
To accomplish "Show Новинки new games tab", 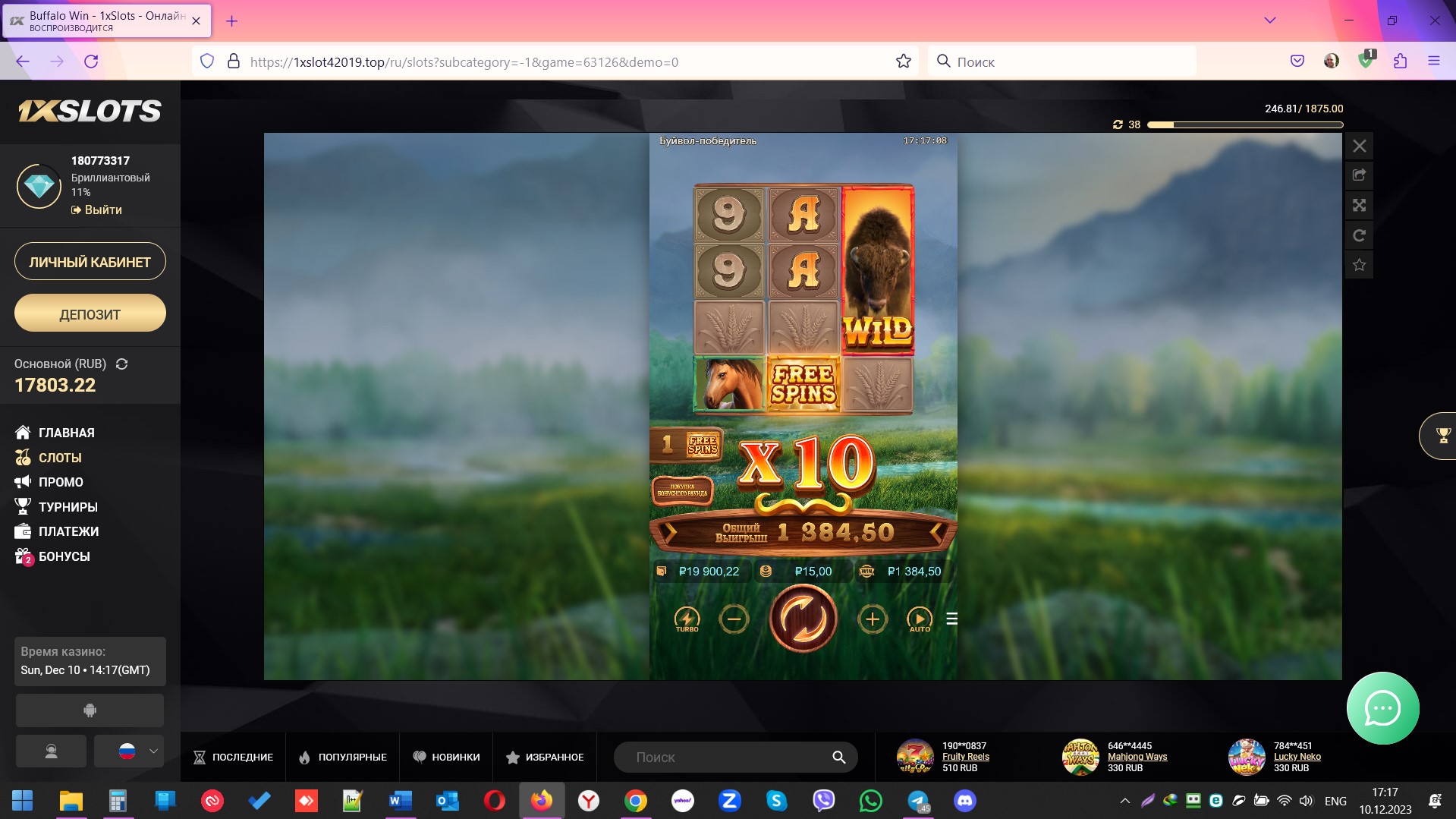I will pos(446,758).
